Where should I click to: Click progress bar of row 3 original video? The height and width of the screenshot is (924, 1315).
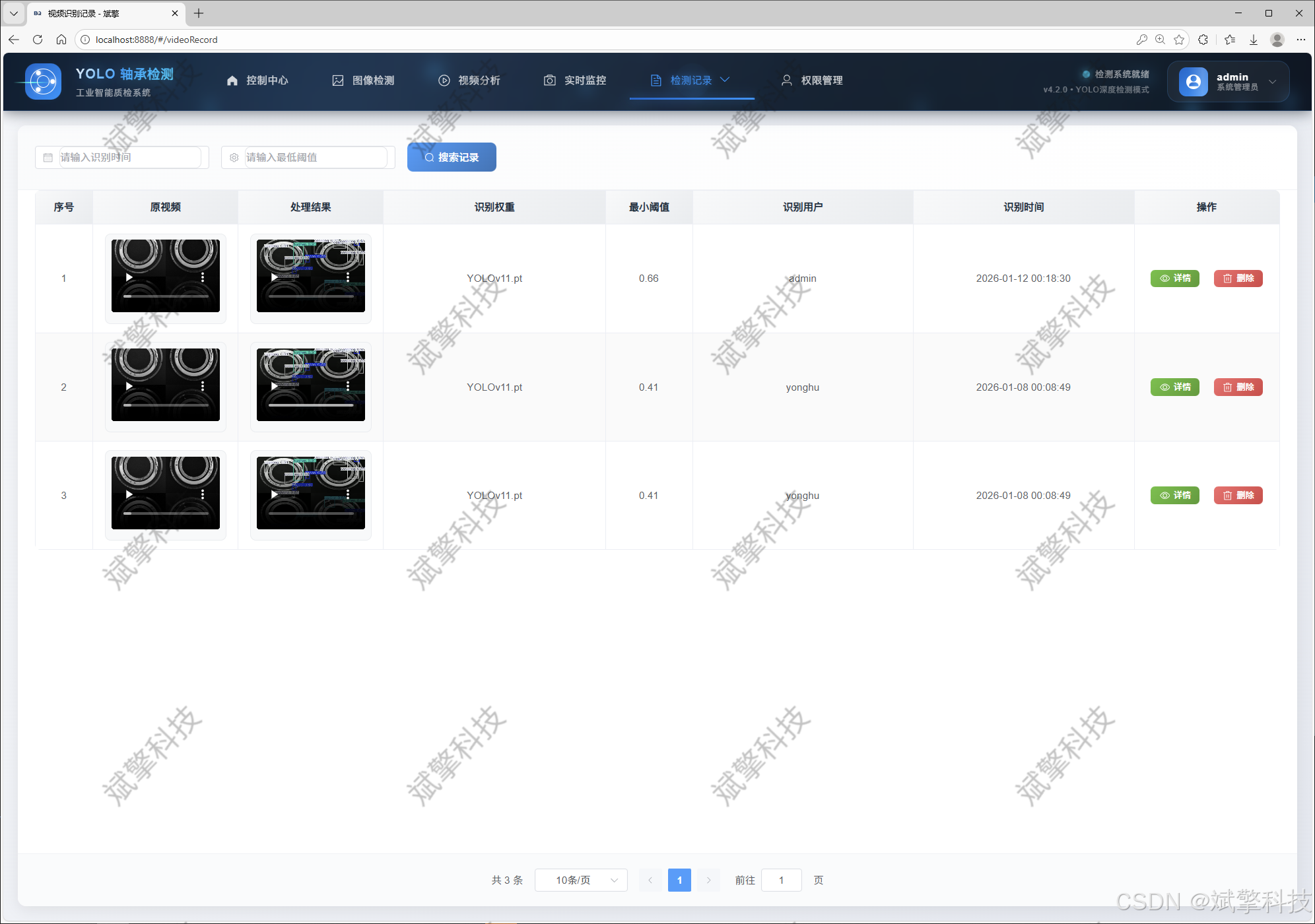[x=166, y=513]
